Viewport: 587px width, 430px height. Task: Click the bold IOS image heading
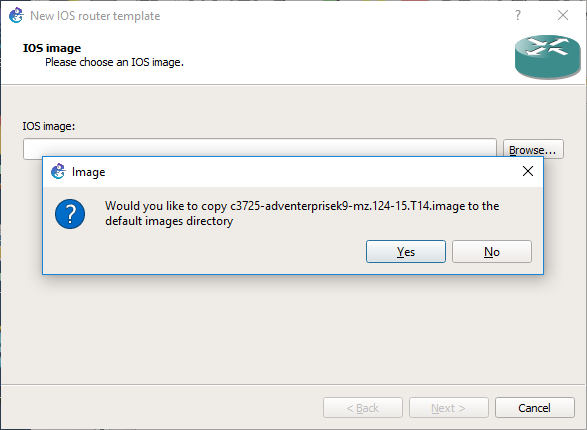click(x=52, y=48)
